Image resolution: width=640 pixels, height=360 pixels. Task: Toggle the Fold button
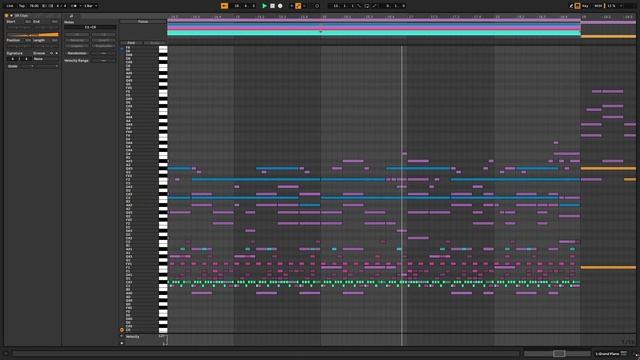(x=131, y=42)
